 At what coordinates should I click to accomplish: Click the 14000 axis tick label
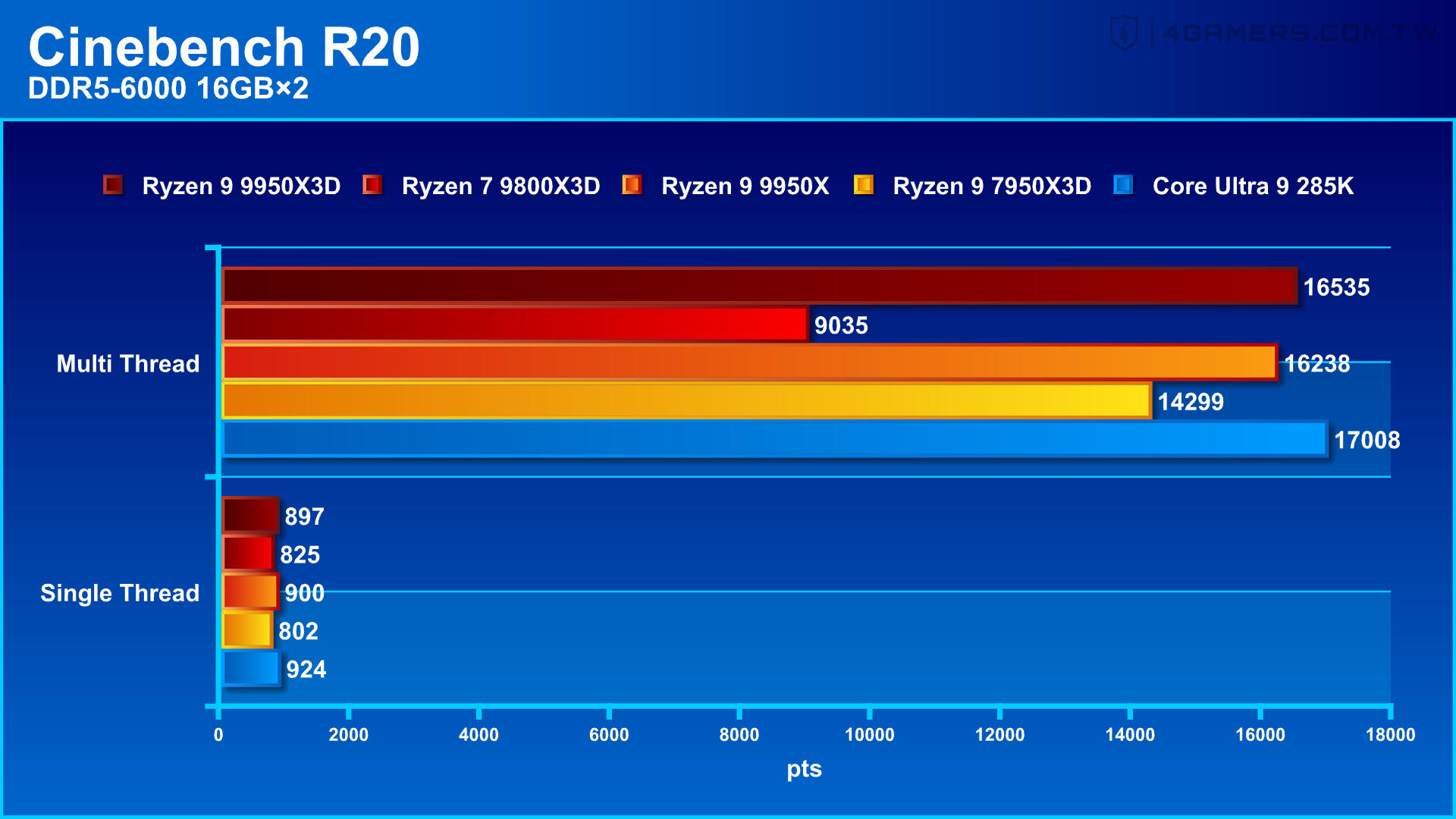pyautogui.click(x=1130, y=734)
